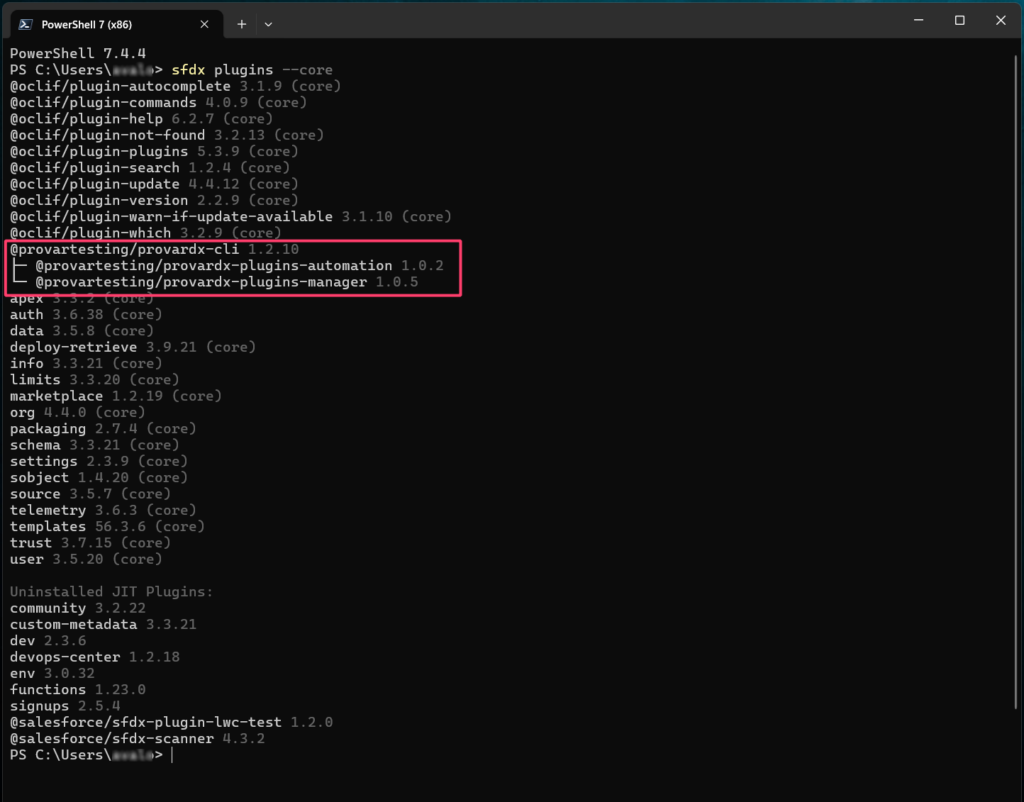This screenshot has height=802, width=1024.
Task: Click the '@oclif/plugin-commands' line
Action: [158, 103]
